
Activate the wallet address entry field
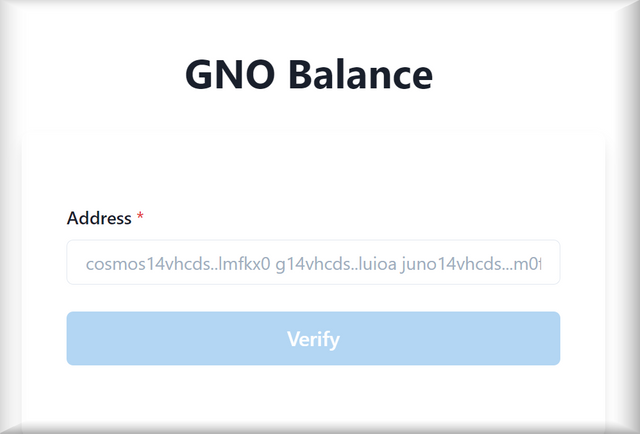tap(313, 262)
